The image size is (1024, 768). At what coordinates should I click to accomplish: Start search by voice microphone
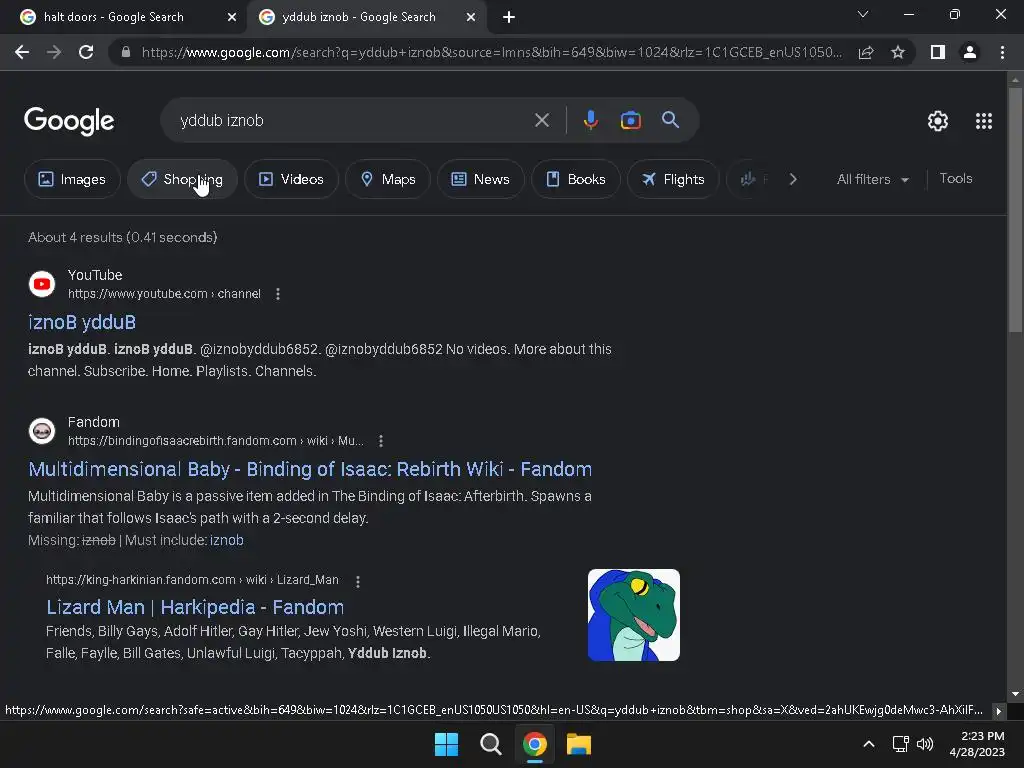(x=590, y=120)
